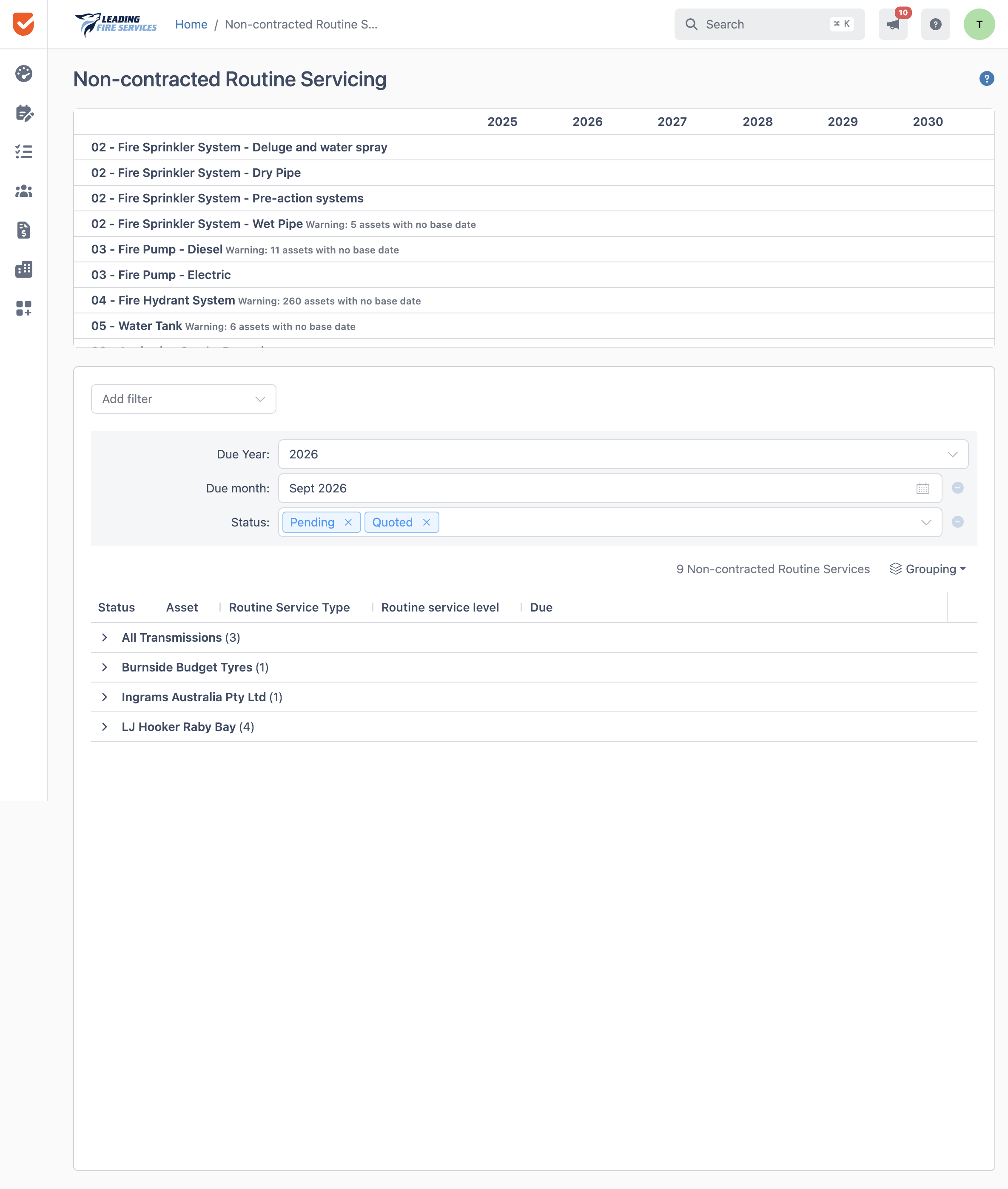
Task: Open the Status dropdown arrow
Action: point(926,522)
